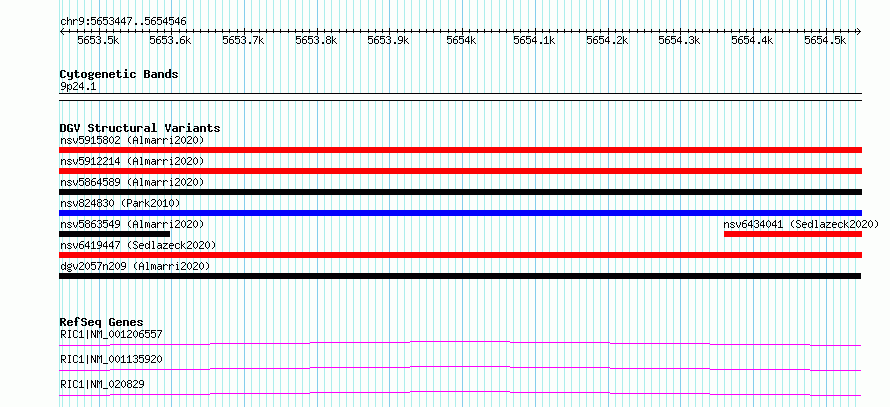Viewport: 890px width, 407px height.
Task: Click the 5654.4k ruler tick label
Action: coord(753,40)
